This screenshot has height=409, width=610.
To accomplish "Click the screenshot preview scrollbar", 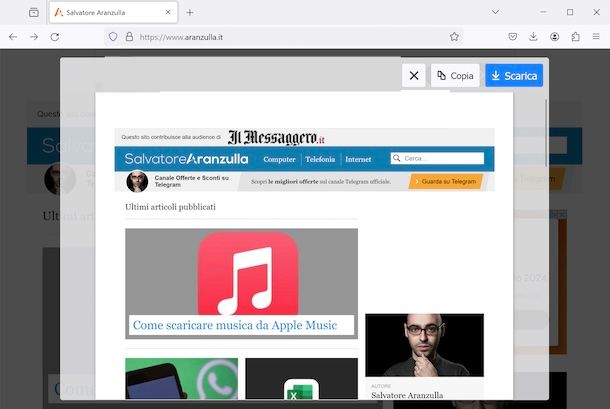I will (546, 132).
